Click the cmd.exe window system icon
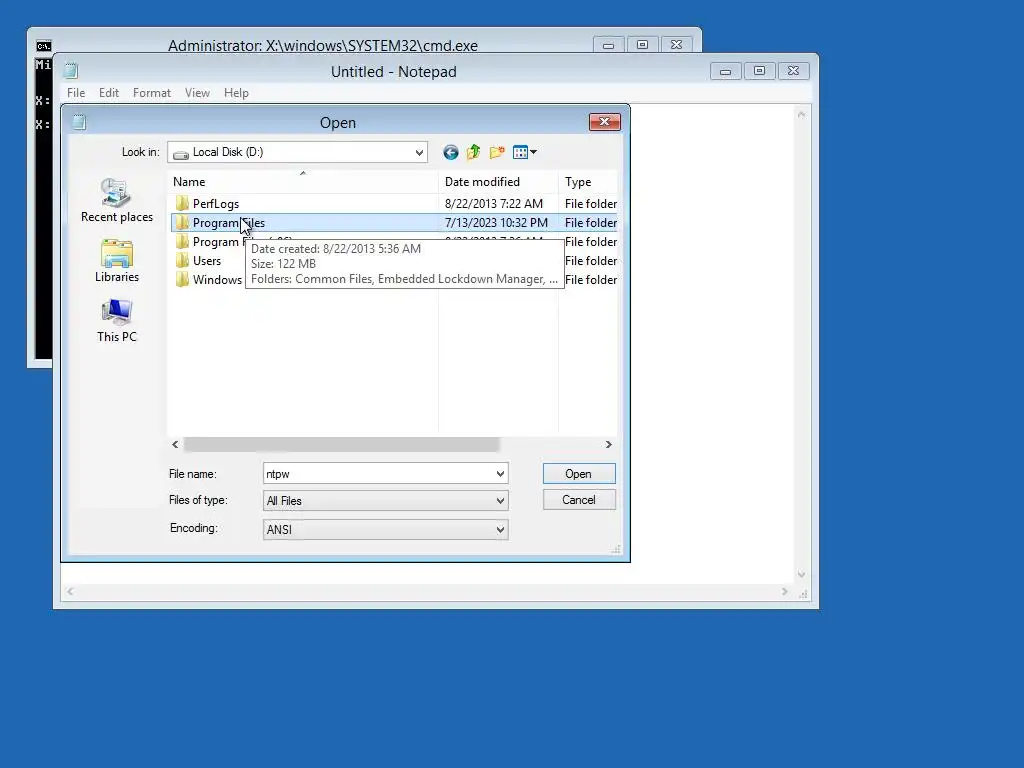 click(44, 46)
